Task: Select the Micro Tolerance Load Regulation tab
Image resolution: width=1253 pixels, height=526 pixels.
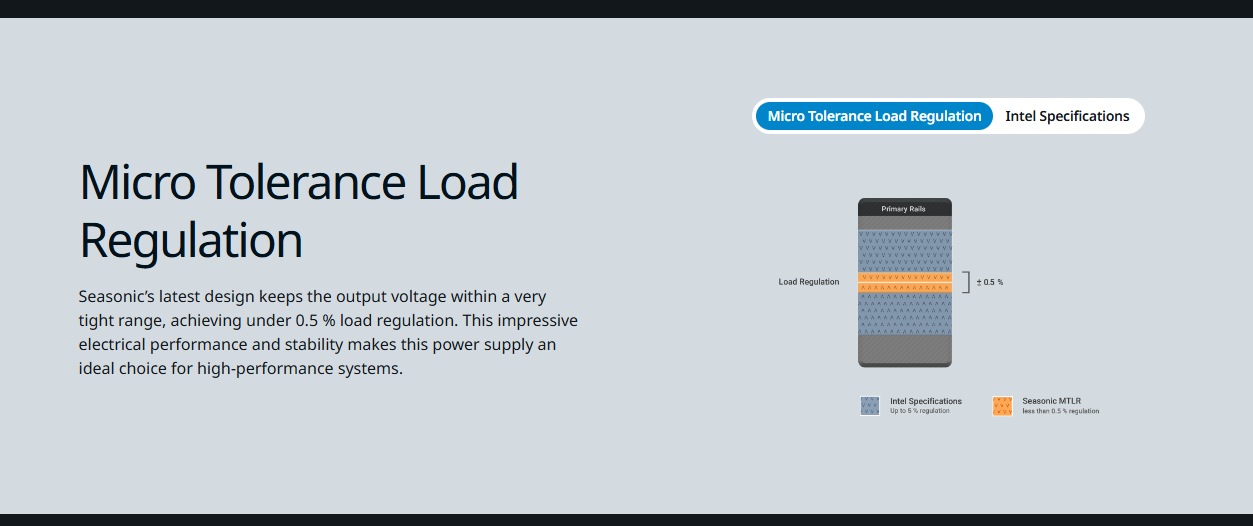Action: 874,116
